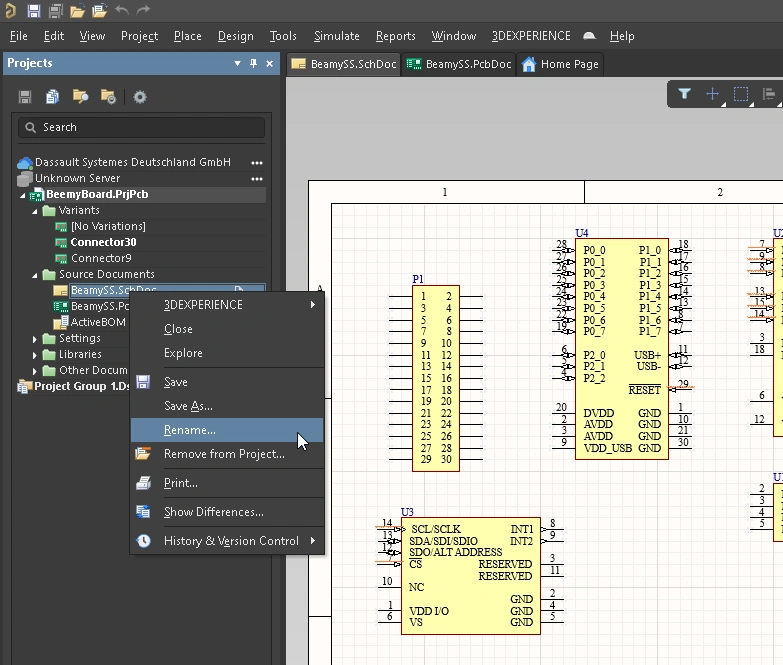Choose Save As... from context menu
Image resolution: width=783 pixels, height=665 pixels.
(227, 406)
